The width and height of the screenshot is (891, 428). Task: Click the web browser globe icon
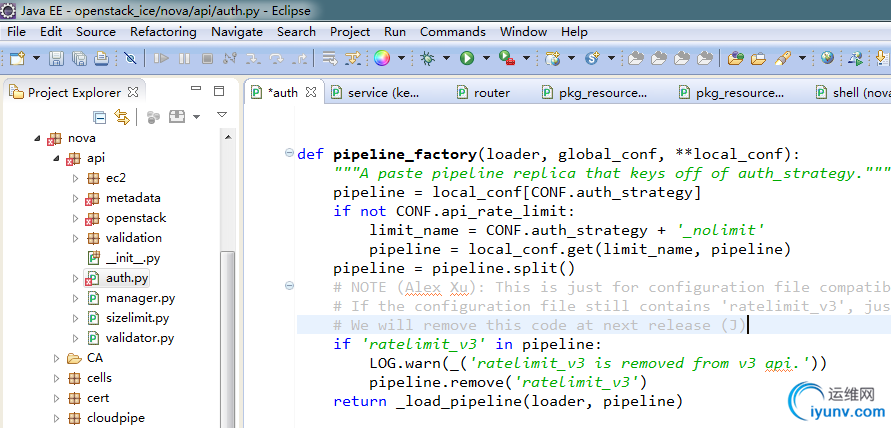827,58
